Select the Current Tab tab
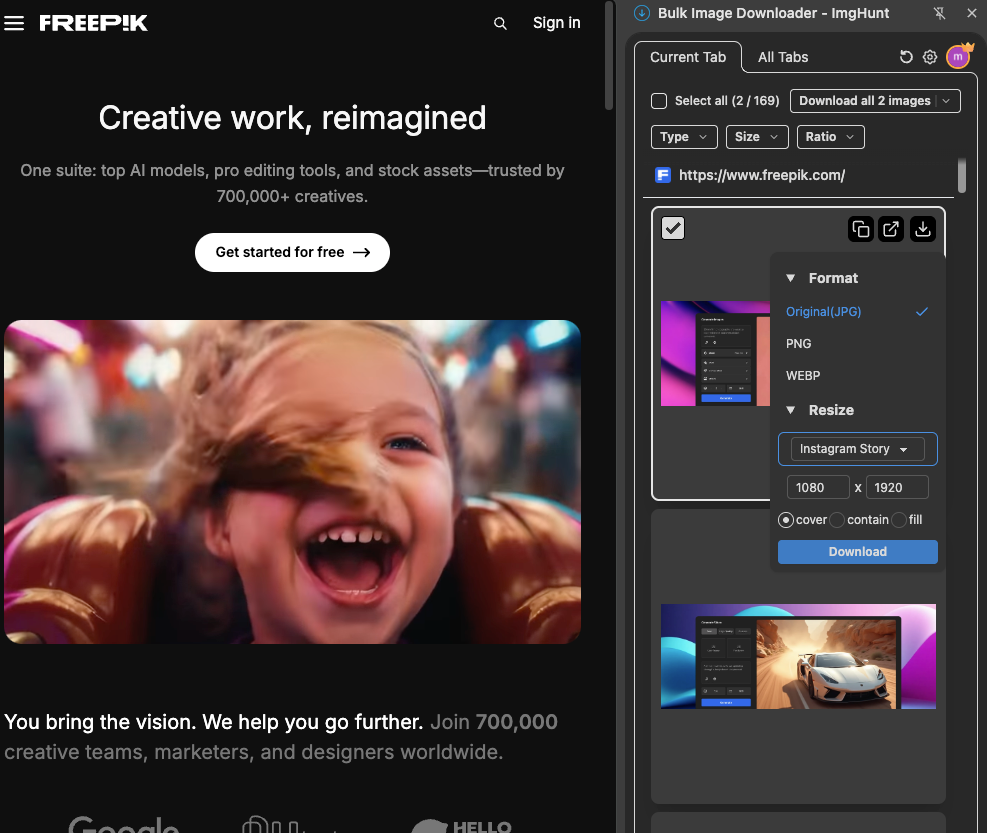987x833 pixels. (x=688, y=57)
